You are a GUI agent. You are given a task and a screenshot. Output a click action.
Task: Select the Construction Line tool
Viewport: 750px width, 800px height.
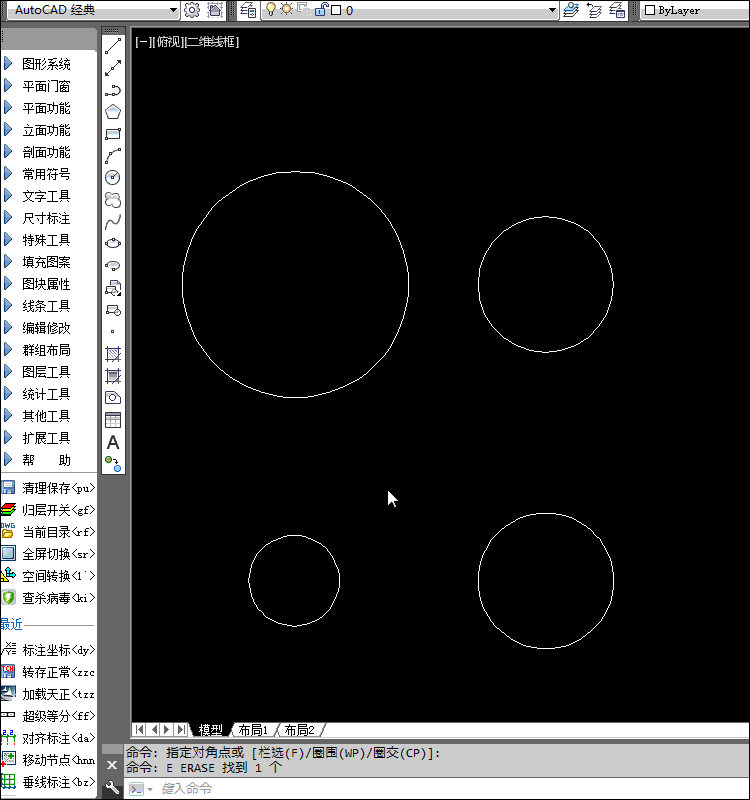(x=113, y=68)
